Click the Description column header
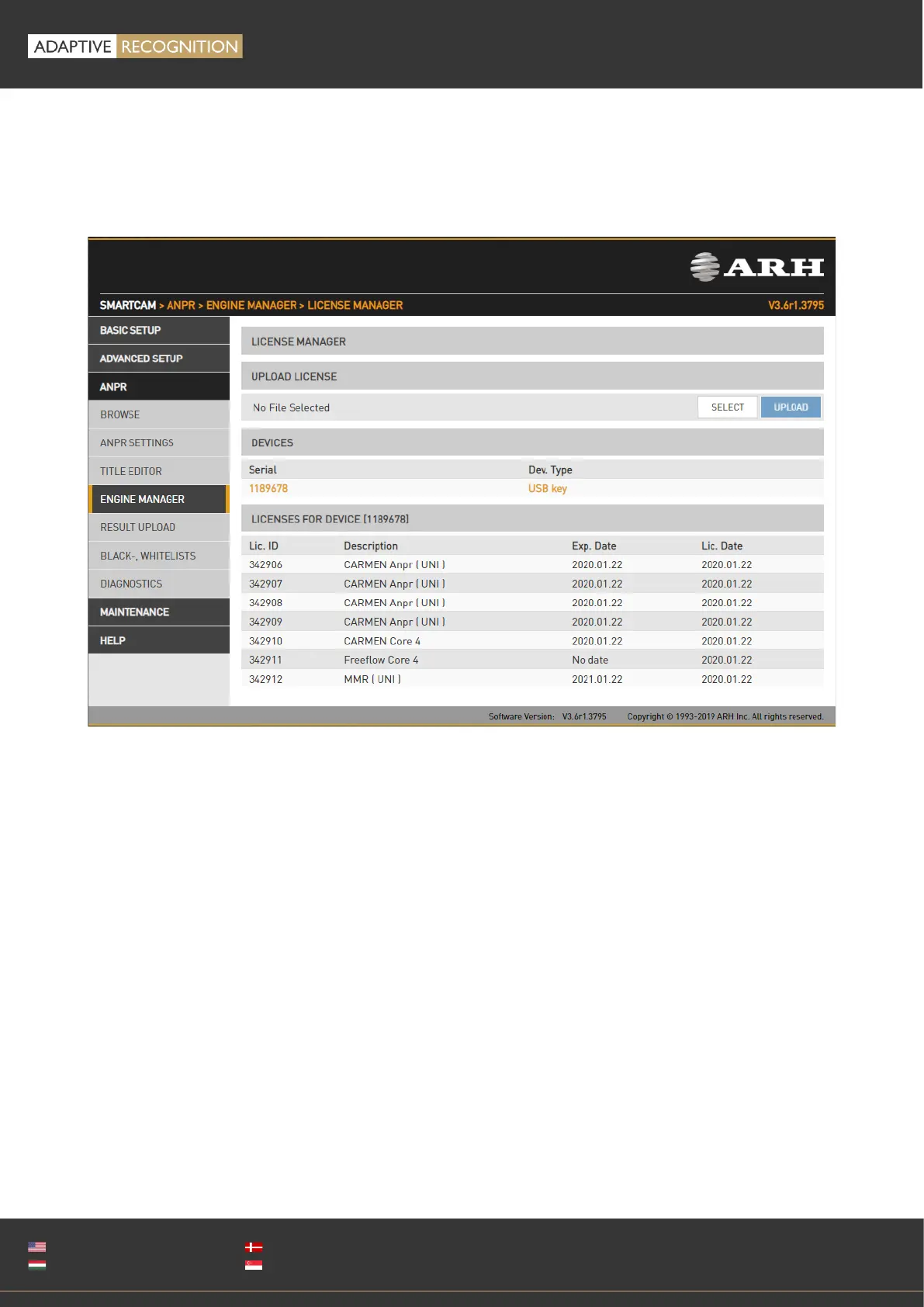This screenshot has height=1307, width=924. pos(371,546)
